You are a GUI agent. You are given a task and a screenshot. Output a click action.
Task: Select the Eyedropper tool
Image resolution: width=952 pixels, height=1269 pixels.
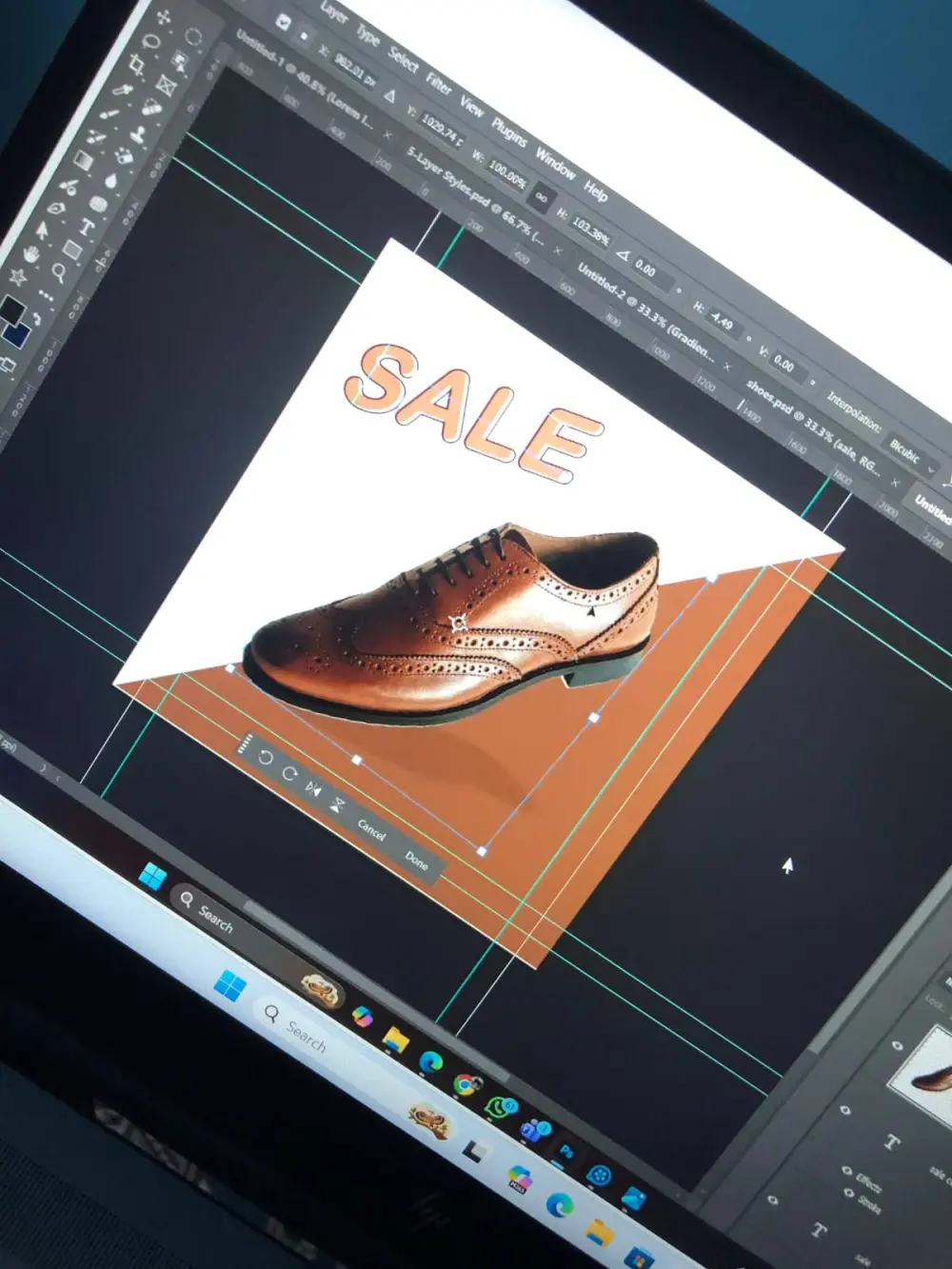tap(122, 89)
